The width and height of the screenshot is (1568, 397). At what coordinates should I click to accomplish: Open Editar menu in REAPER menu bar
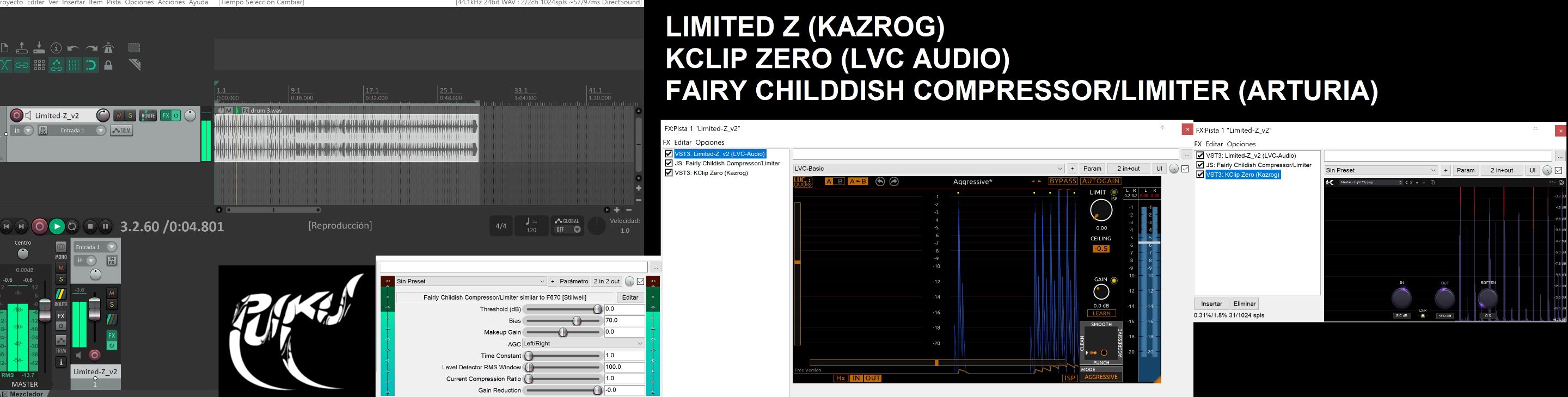pyautogui.click(x=35, y=3)
